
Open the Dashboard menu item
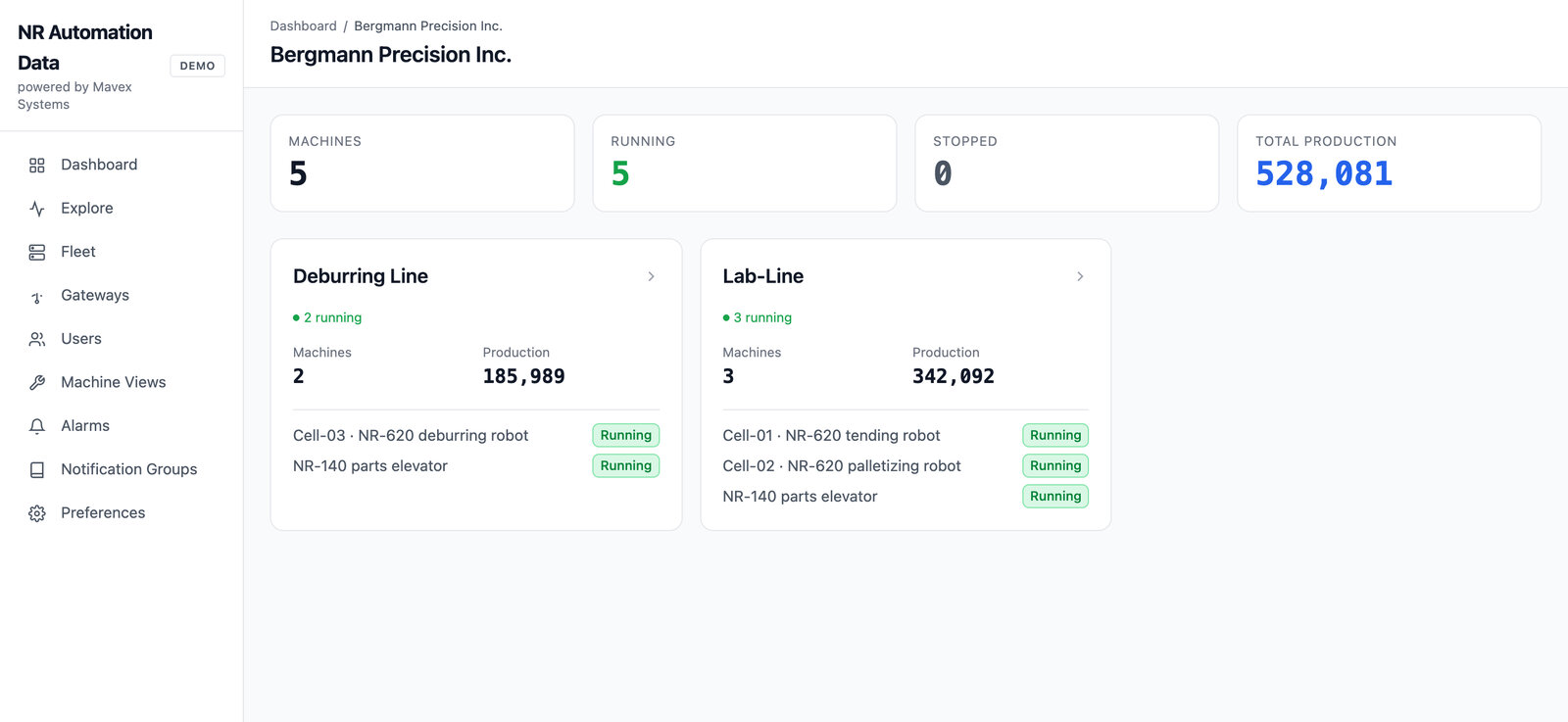(122, 165)
